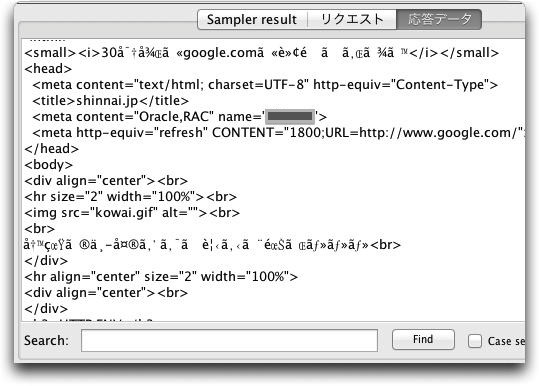Enable the Case sensitive checkbox
This screenshot has height=386, width=539.
point(475,341)
